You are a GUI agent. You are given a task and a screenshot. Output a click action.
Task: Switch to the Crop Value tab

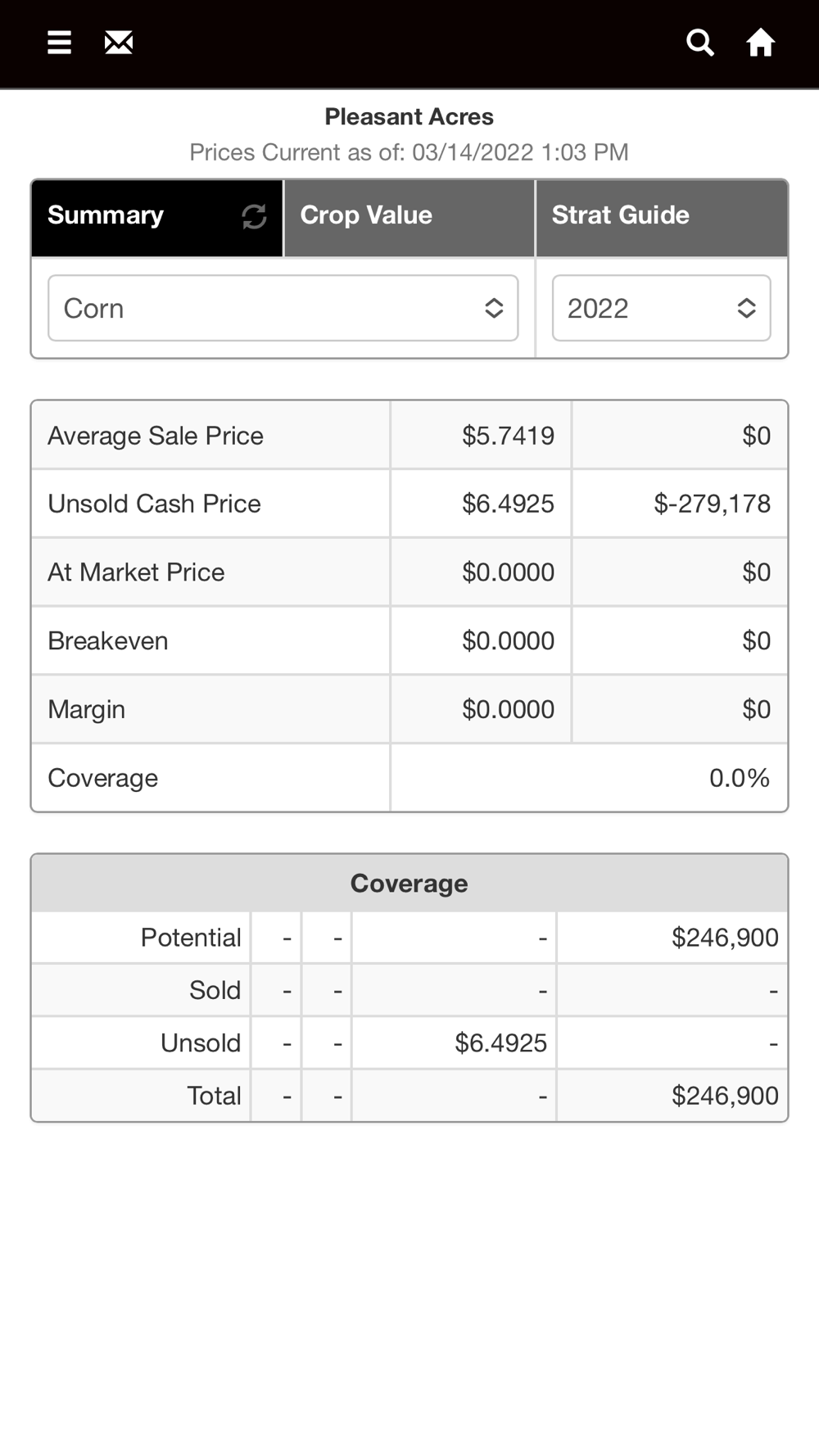tap(409, 216)
